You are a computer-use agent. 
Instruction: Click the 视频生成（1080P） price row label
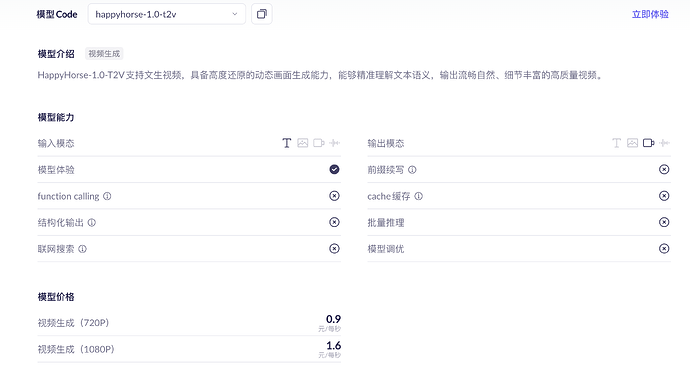click(x=76, y=349)
